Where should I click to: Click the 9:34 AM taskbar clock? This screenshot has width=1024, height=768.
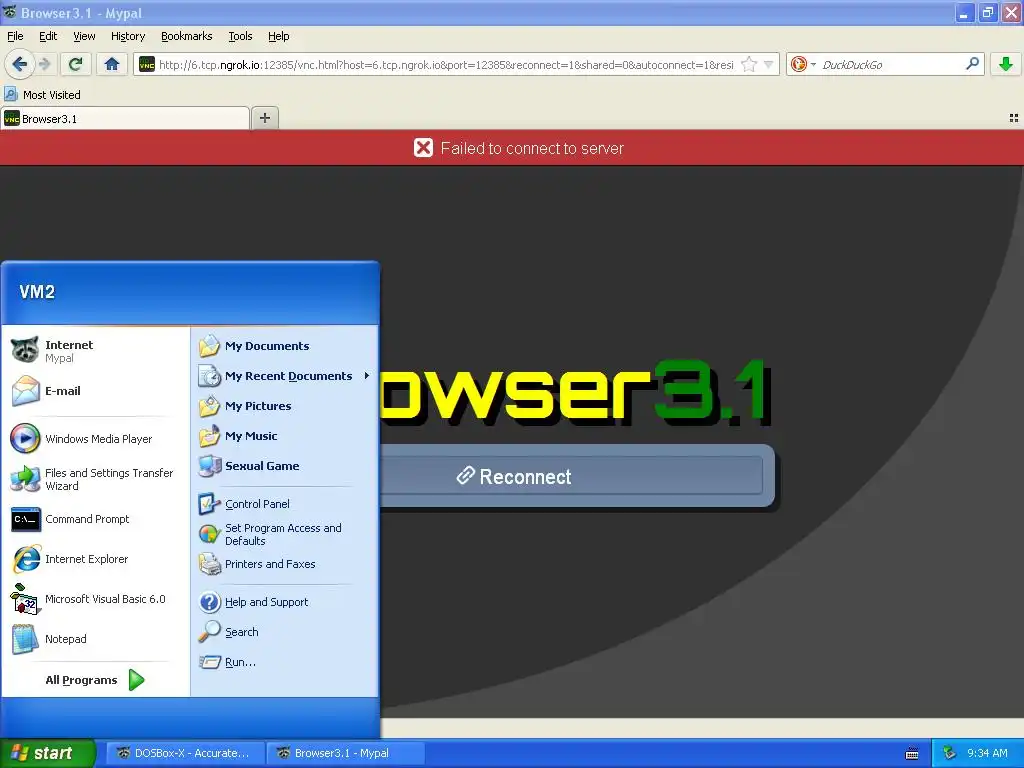tap(987, 753)
